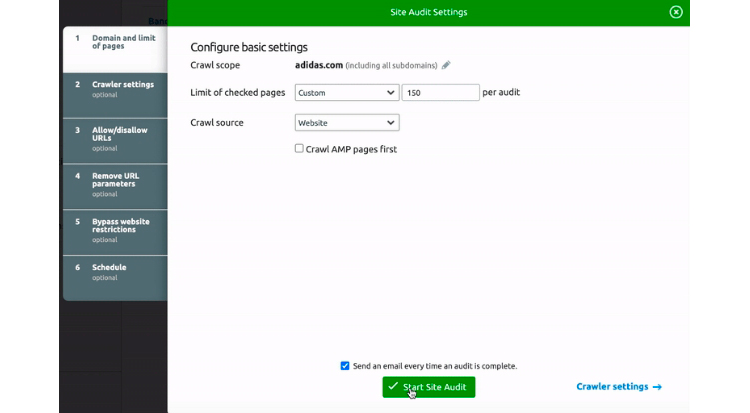Click the checkmark icon on Start Site Audit

[393, 387]
